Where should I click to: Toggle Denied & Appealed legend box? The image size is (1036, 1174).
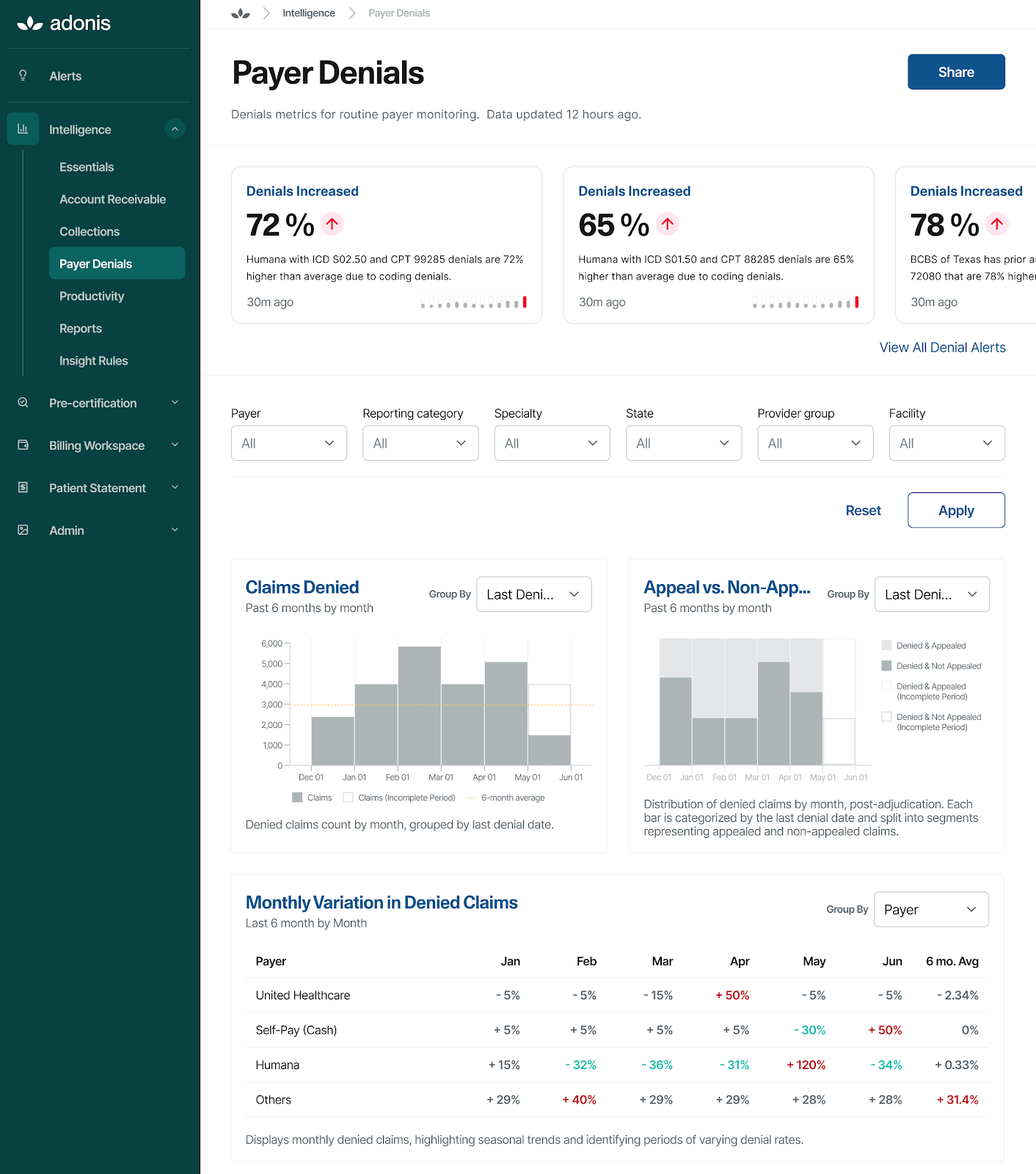[x=886, y=646]
